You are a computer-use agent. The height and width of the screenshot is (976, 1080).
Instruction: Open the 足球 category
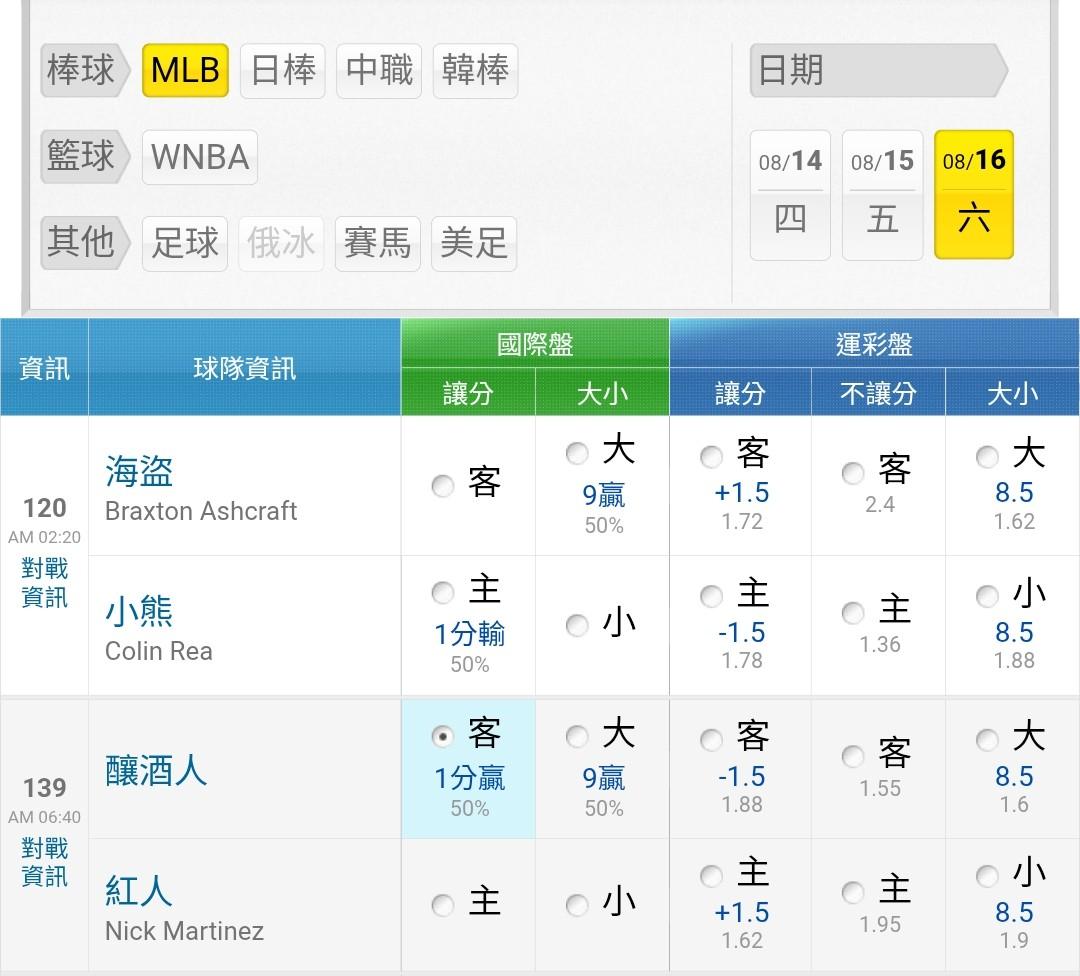(185, 243)
